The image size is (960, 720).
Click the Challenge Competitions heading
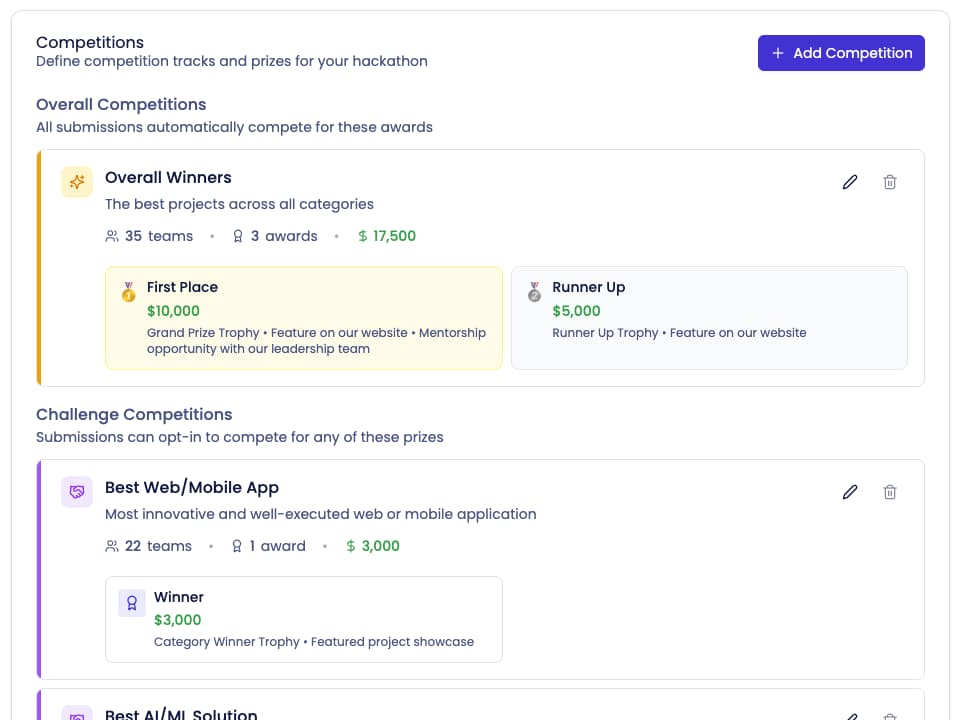[x=134, y=414]
